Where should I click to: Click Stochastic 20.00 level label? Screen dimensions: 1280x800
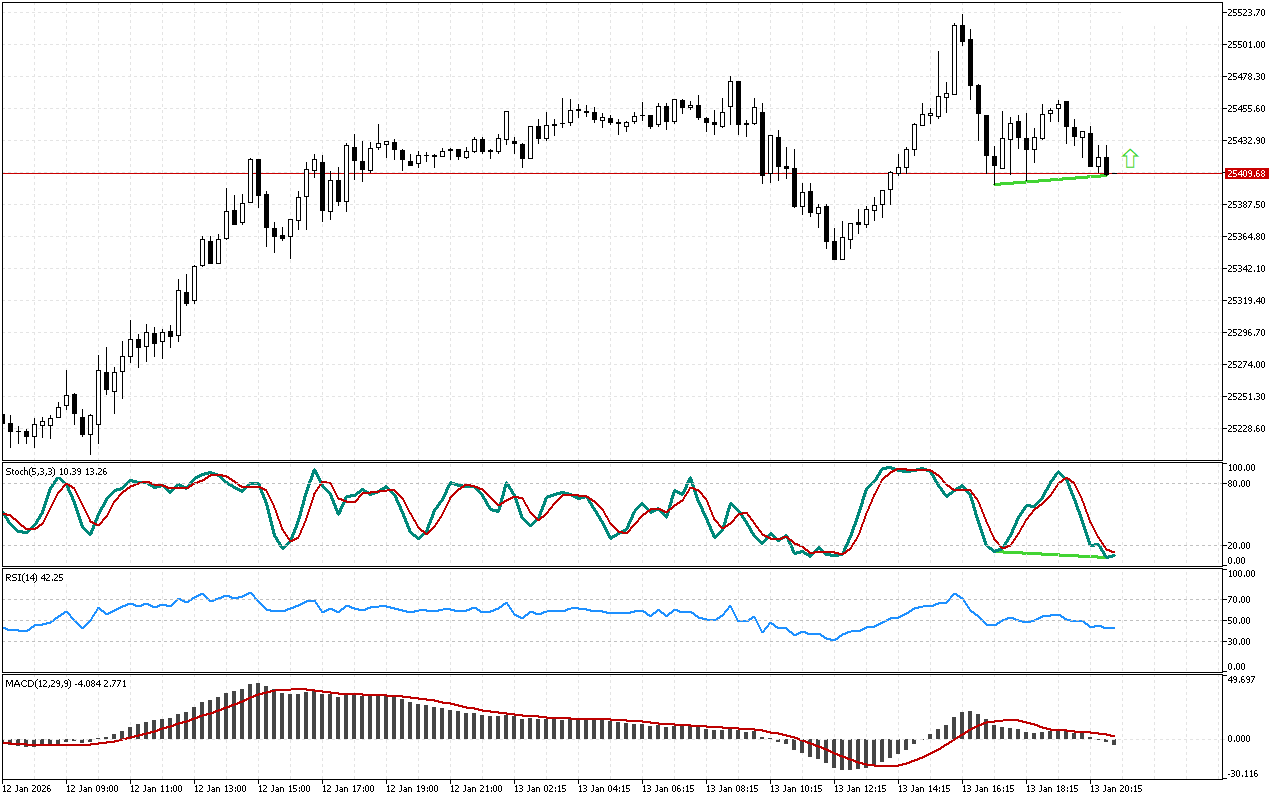pyautogui.click(x=1240, y=546)
